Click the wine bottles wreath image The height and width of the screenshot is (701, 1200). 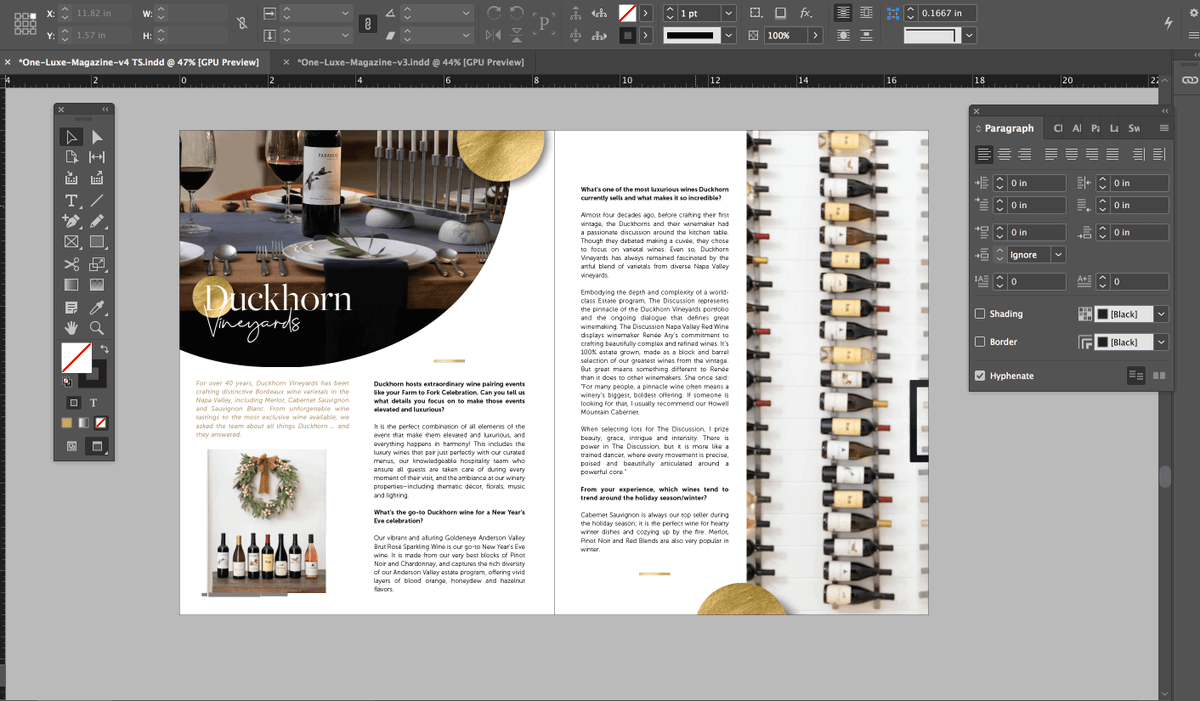[267, 521]
